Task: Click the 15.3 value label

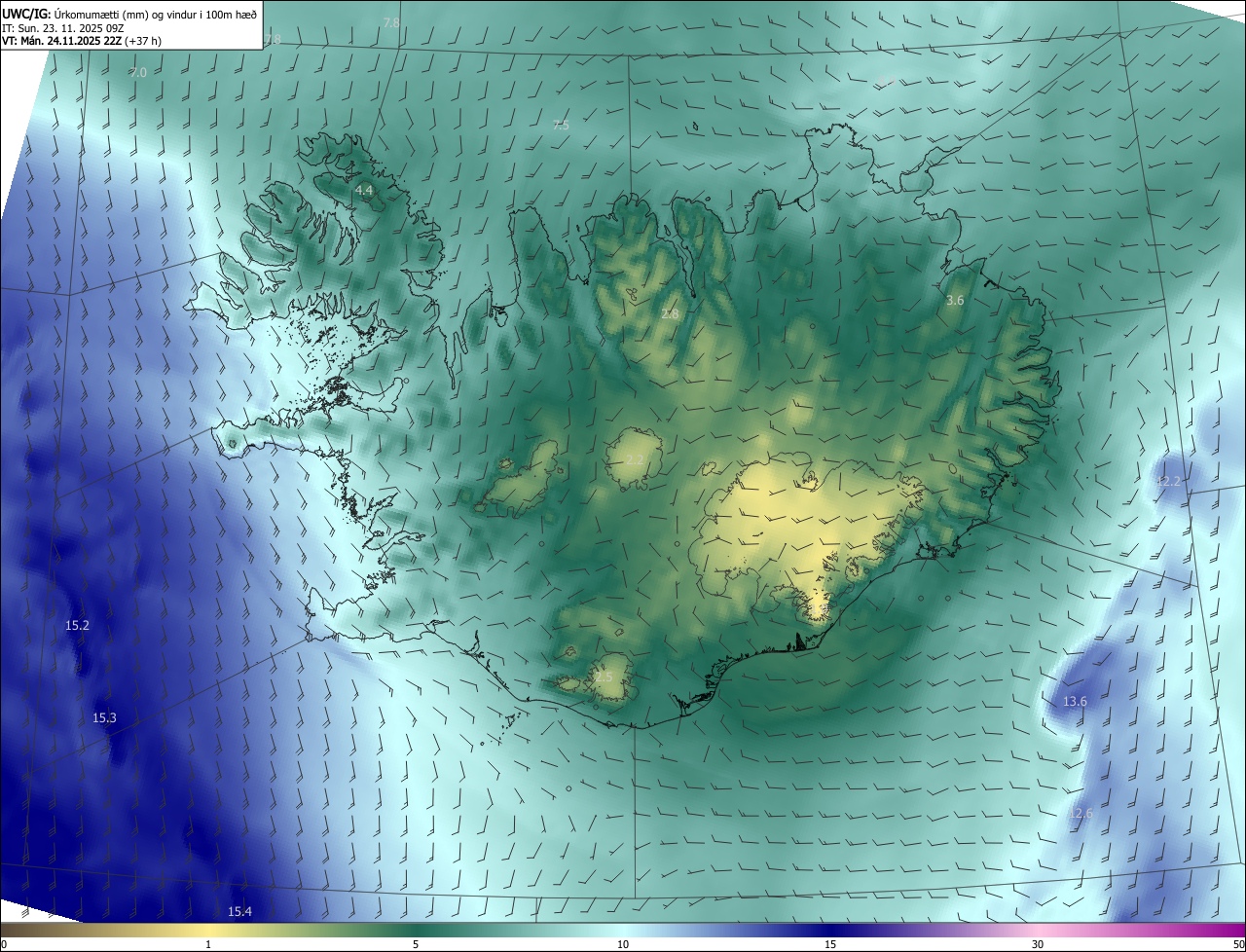Action: tap(104, 718)
